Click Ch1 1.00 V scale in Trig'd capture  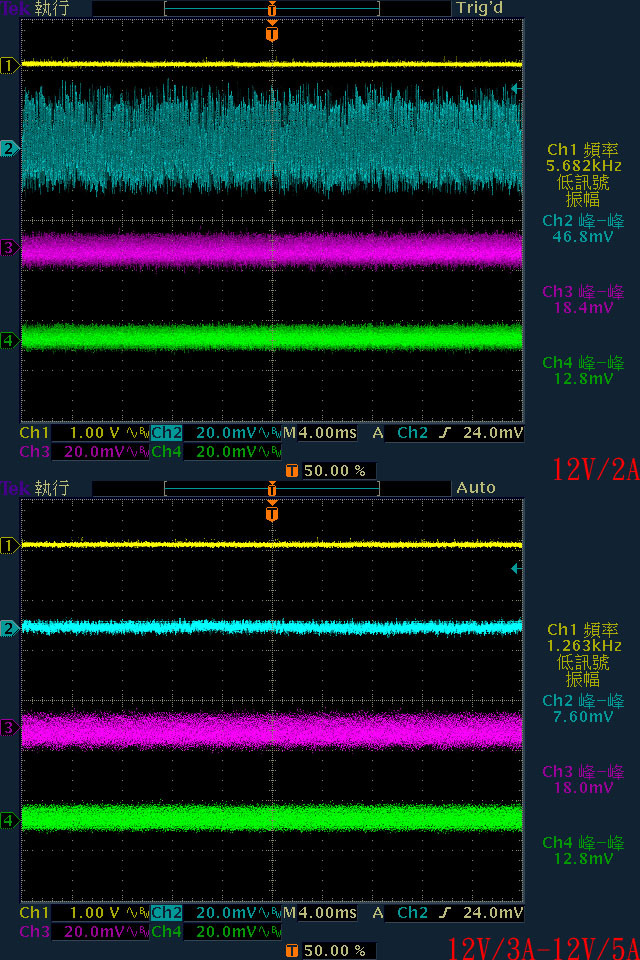pyautogui.click(x=94, y=433)
